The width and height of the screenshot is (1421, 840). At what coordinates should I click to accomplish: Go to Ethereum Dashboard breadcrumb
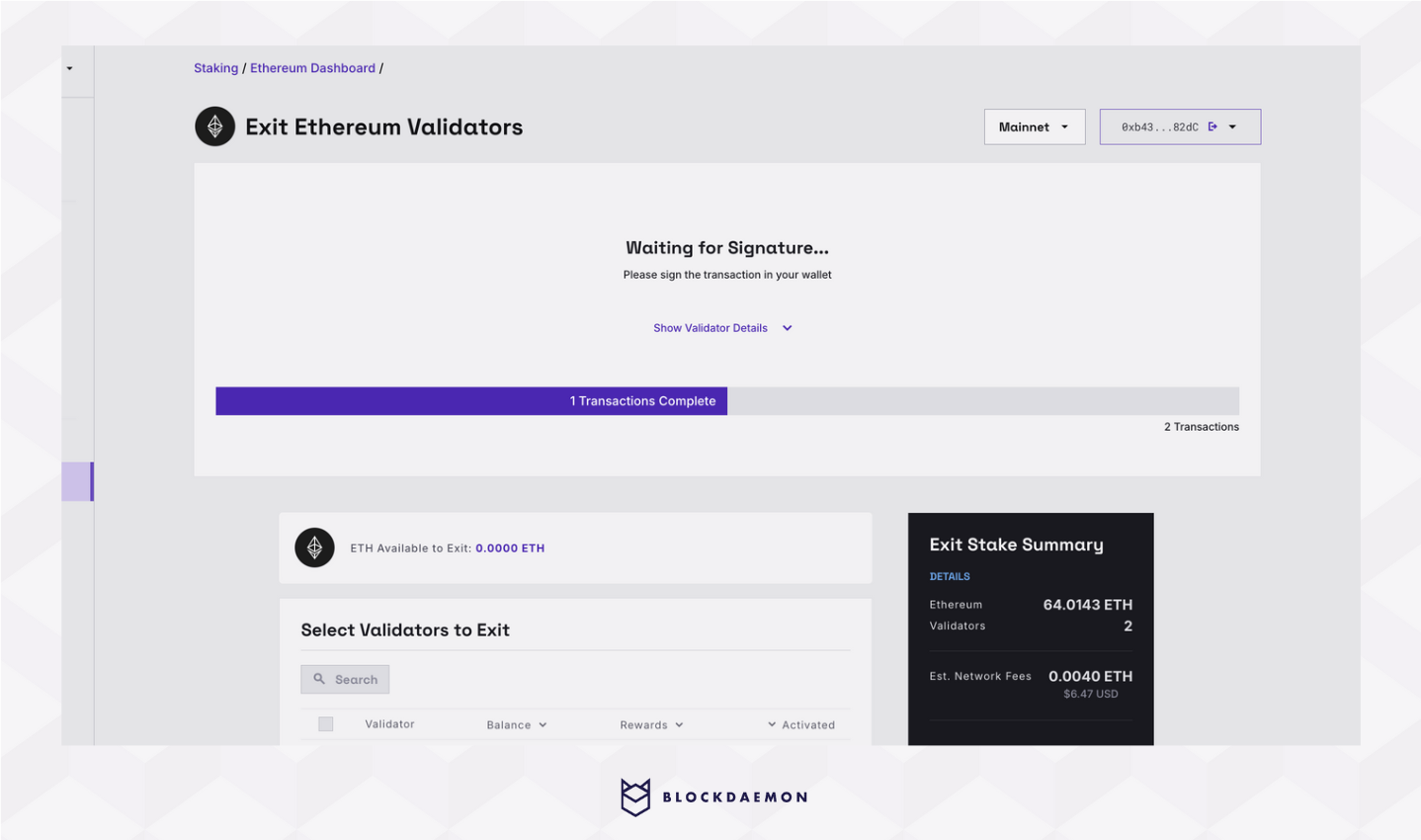pyautogui.click(x=312, y=68)
